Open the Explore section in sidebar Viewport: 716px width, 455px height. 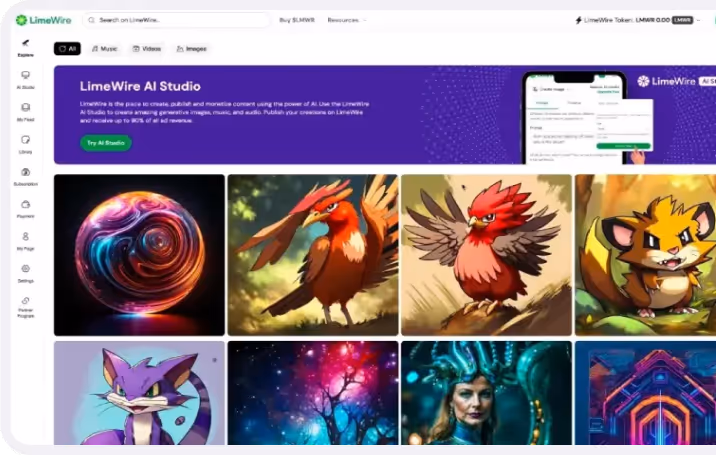(x=26, y=48)
